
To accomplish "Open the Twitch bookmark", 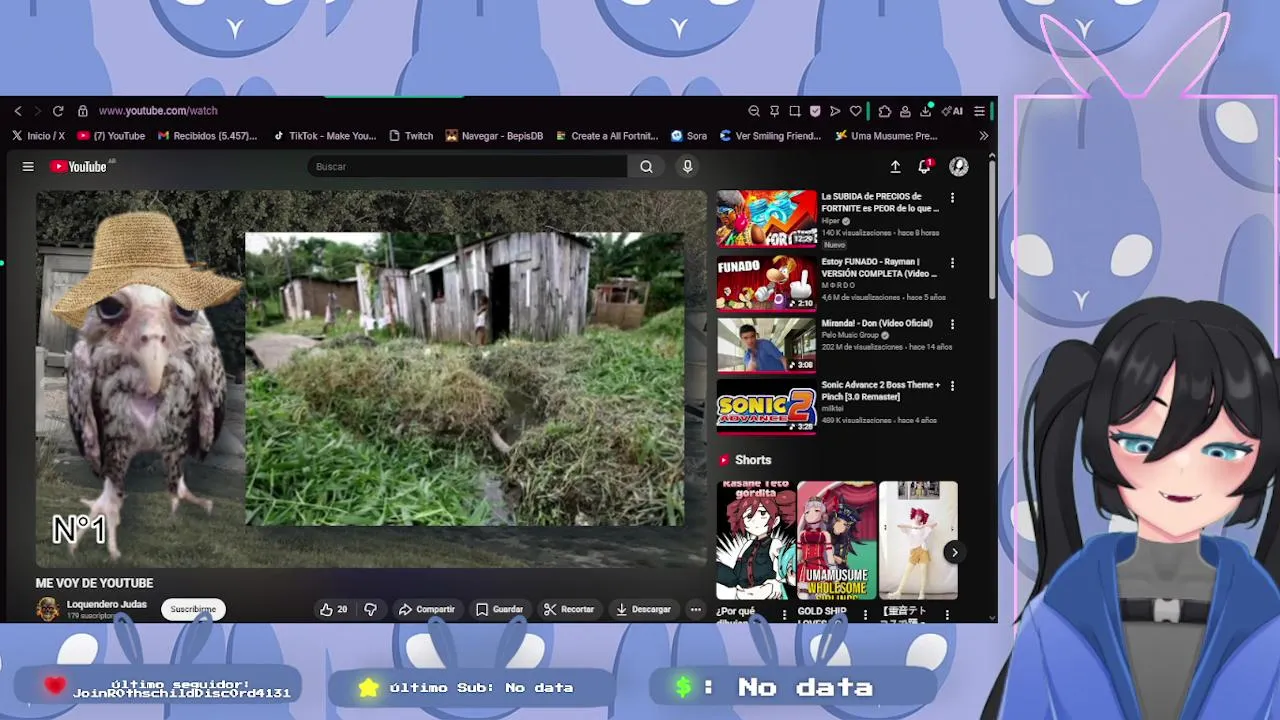I will 411,136.
